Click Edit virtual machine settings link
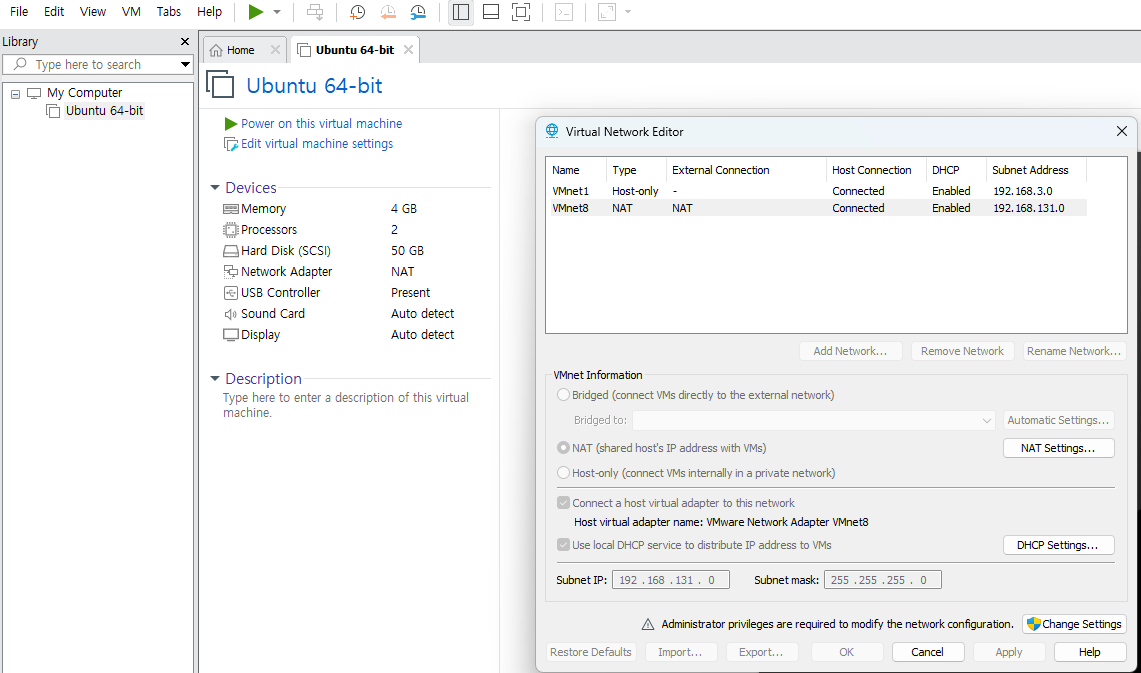The width and height of the screenshot is (1141, 673). pyautogui.click(x=317, y=144)
